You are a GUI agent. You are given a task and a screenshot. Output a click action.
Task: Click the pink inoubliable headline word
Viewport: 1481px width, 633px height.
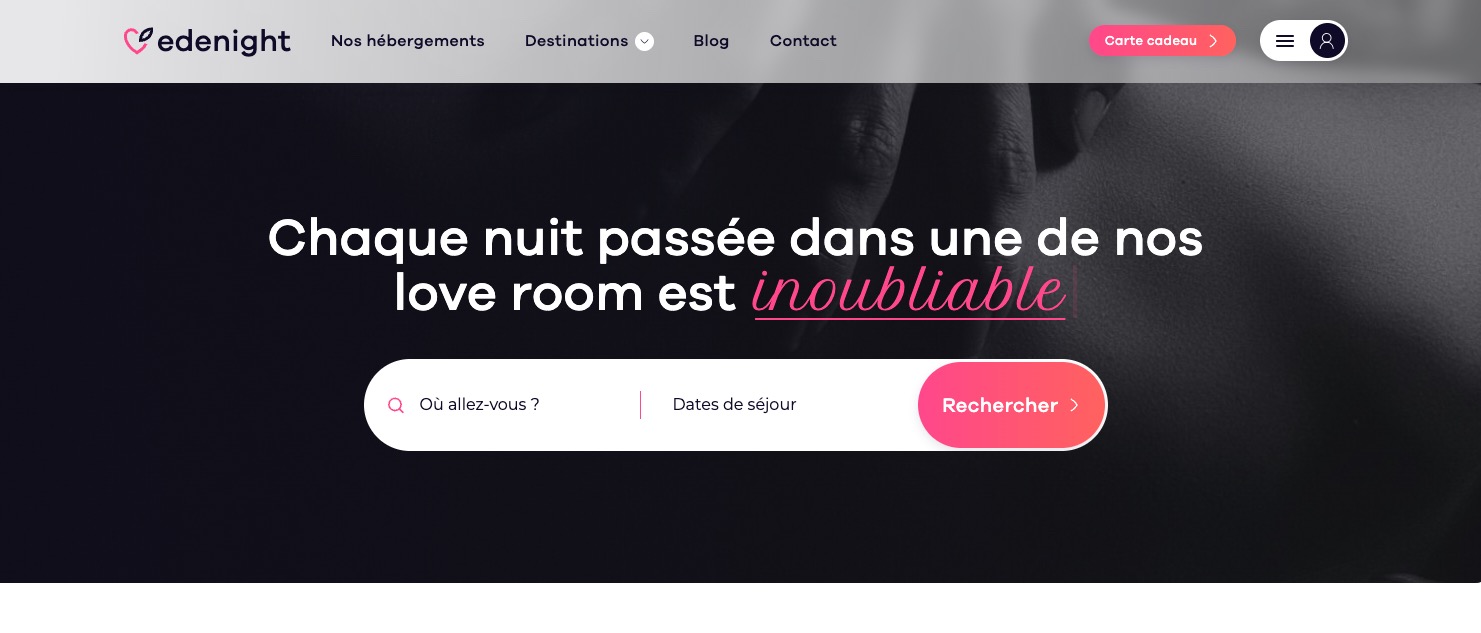[909, 292]
